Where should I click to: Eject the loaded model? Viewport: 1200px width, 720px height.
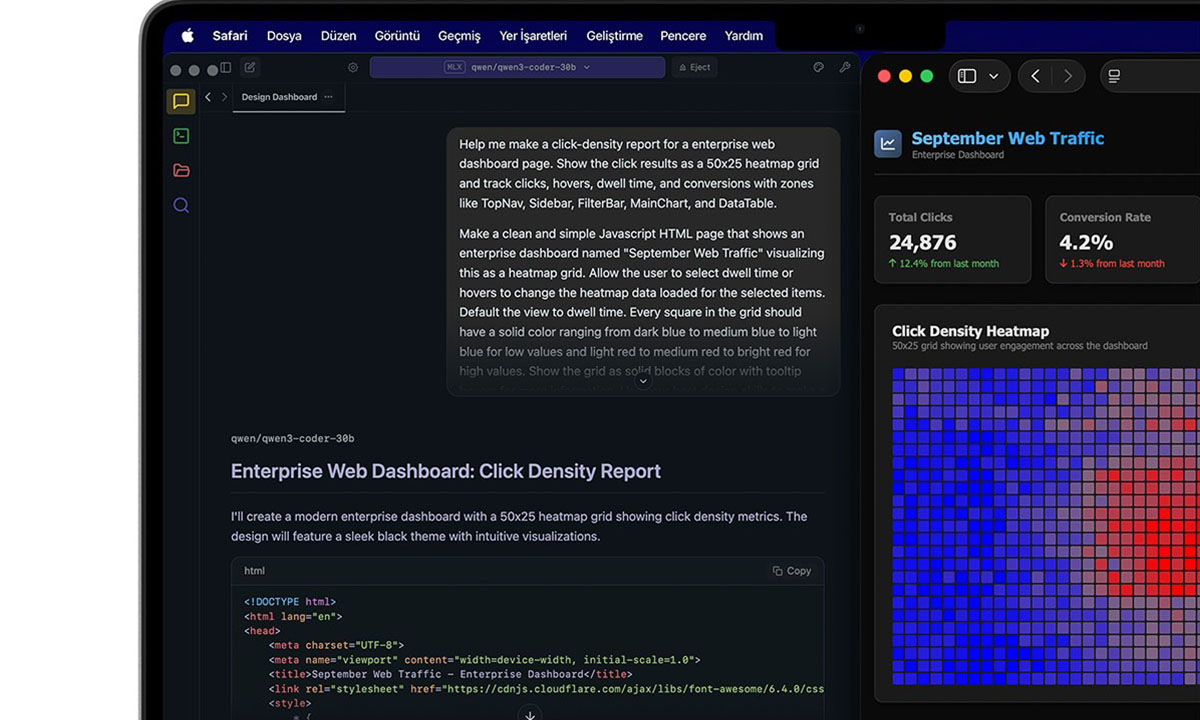click(x=694, y=68)
